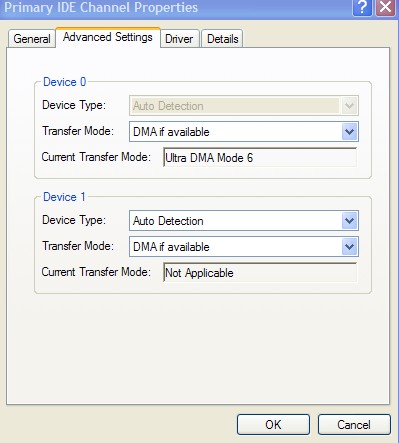This screenshot has height=443, width=399.
Task: Click Device 0 Device Type label
Action: pyautogui.click(x=74, y=105)
